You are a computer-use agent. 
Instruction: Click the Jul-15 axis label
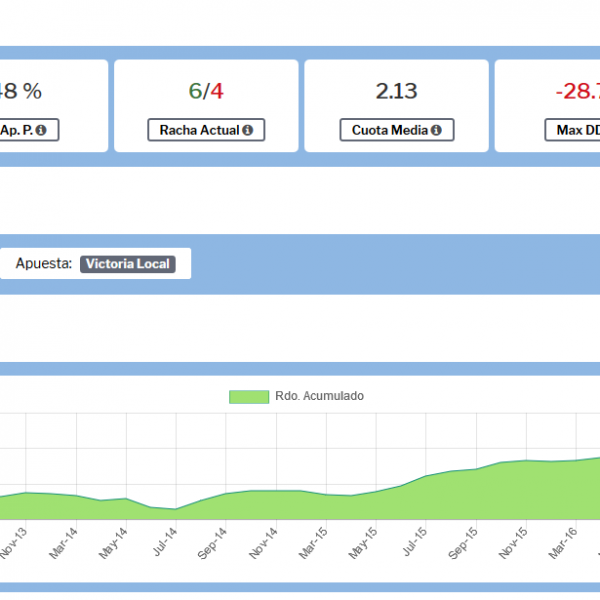click(415, 543)
